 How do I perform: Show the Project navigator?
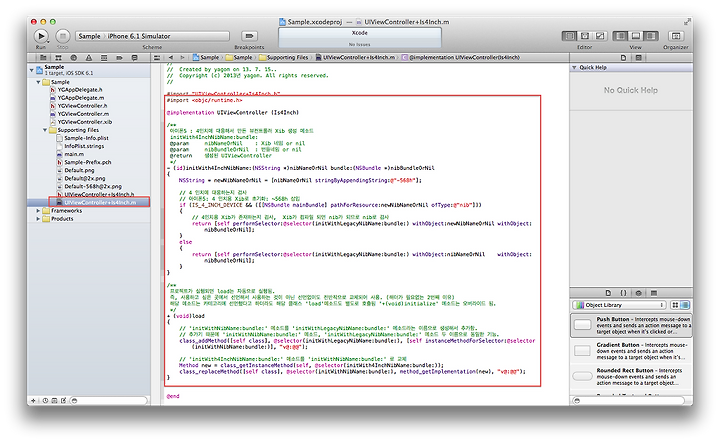click(x=43, y=58)
